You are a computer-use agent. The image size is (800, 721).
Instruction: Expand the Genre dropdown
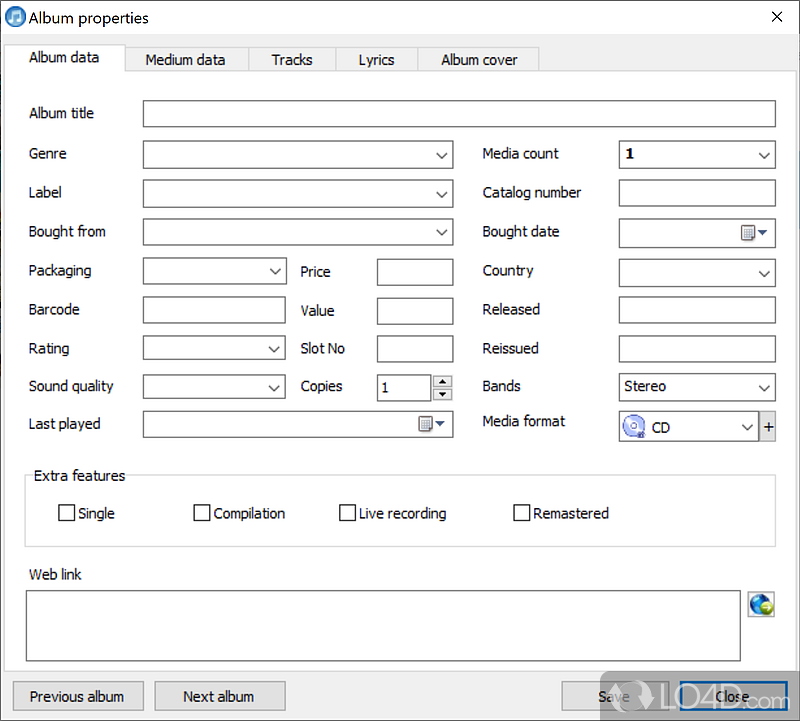(x=441, y=155)
